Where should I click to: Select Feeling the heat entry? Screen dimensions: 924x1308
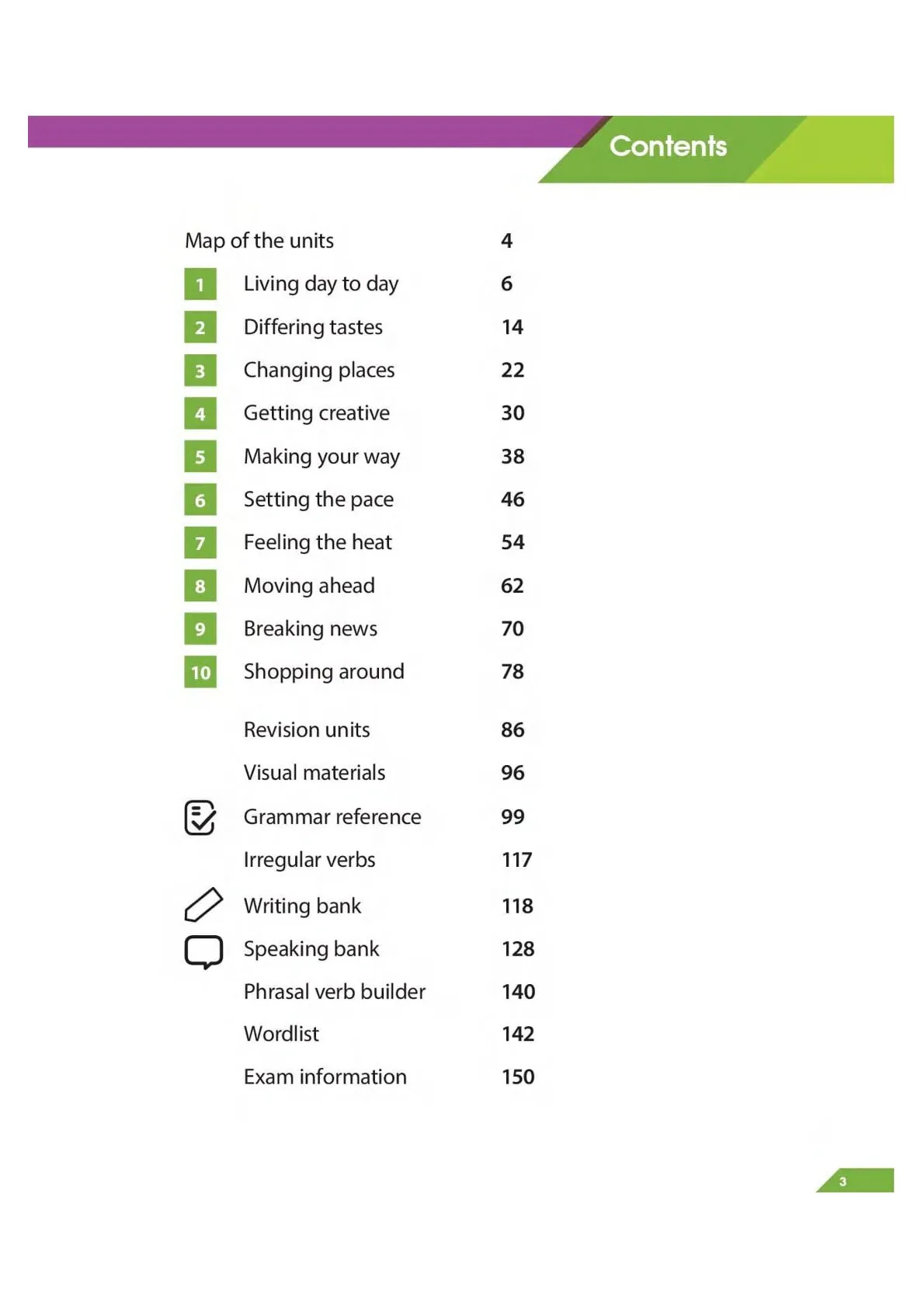pyautogui.click(x=318, y=542)
